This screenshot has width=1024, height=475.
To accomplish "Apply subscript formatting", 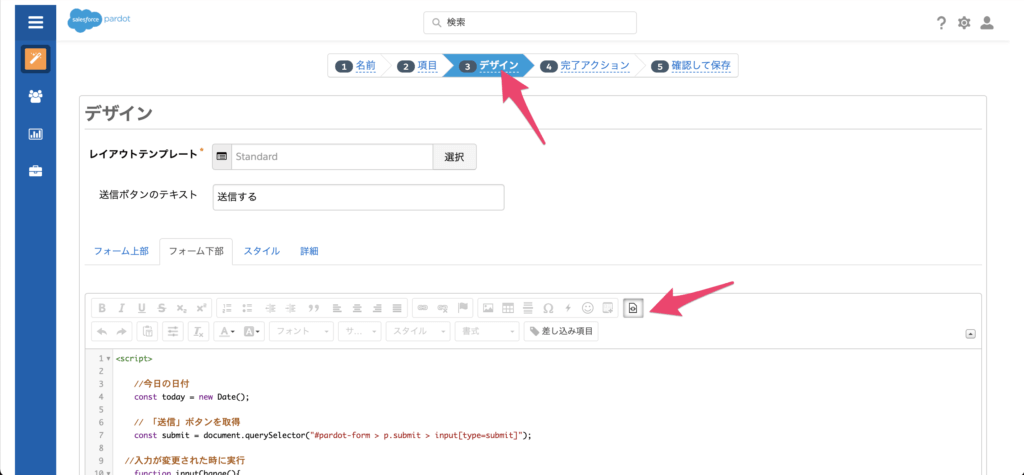I will [x=182, y=308].
